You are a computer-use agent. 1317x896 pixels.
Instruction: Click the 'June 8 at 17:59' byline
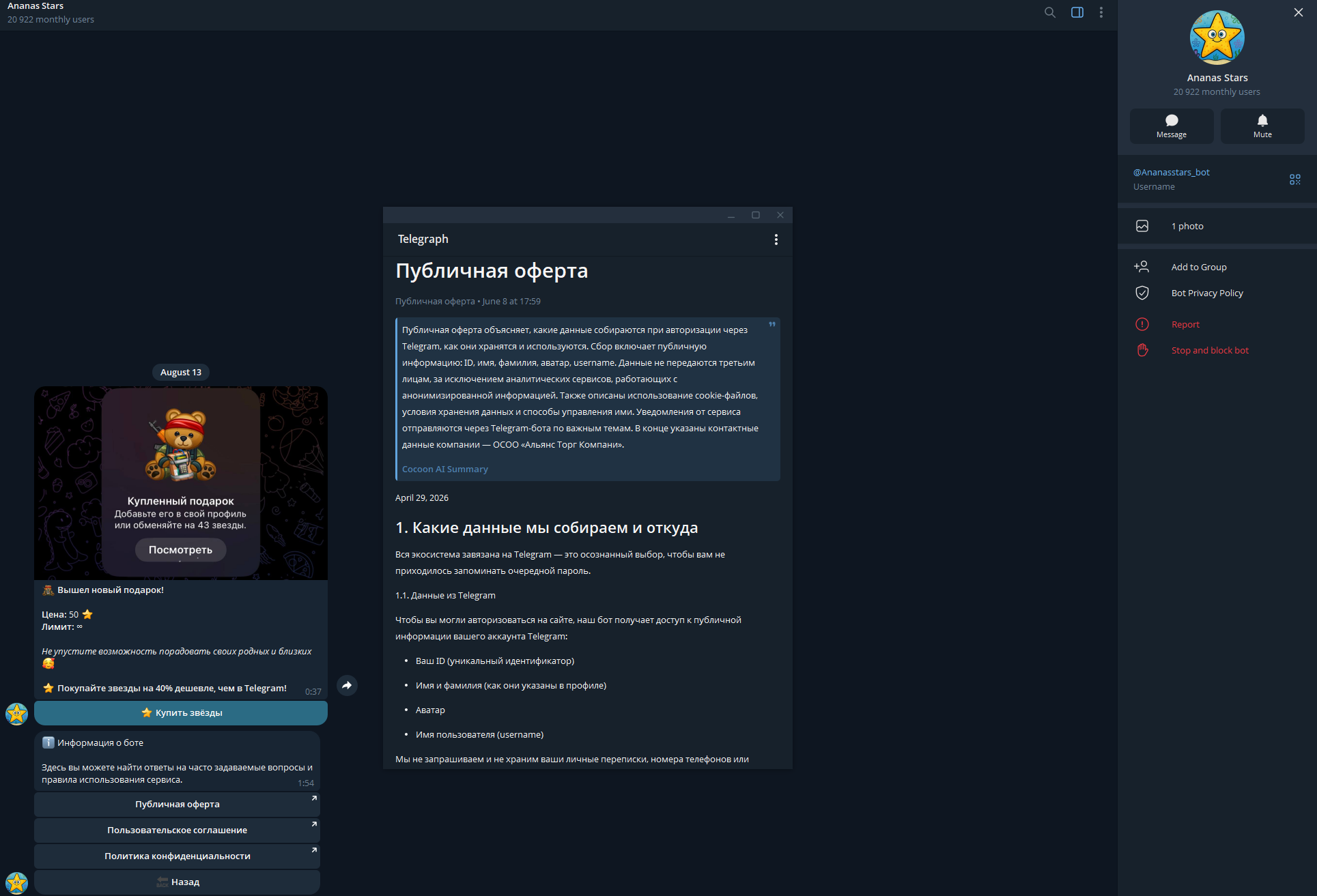click(x=511, y=301)
